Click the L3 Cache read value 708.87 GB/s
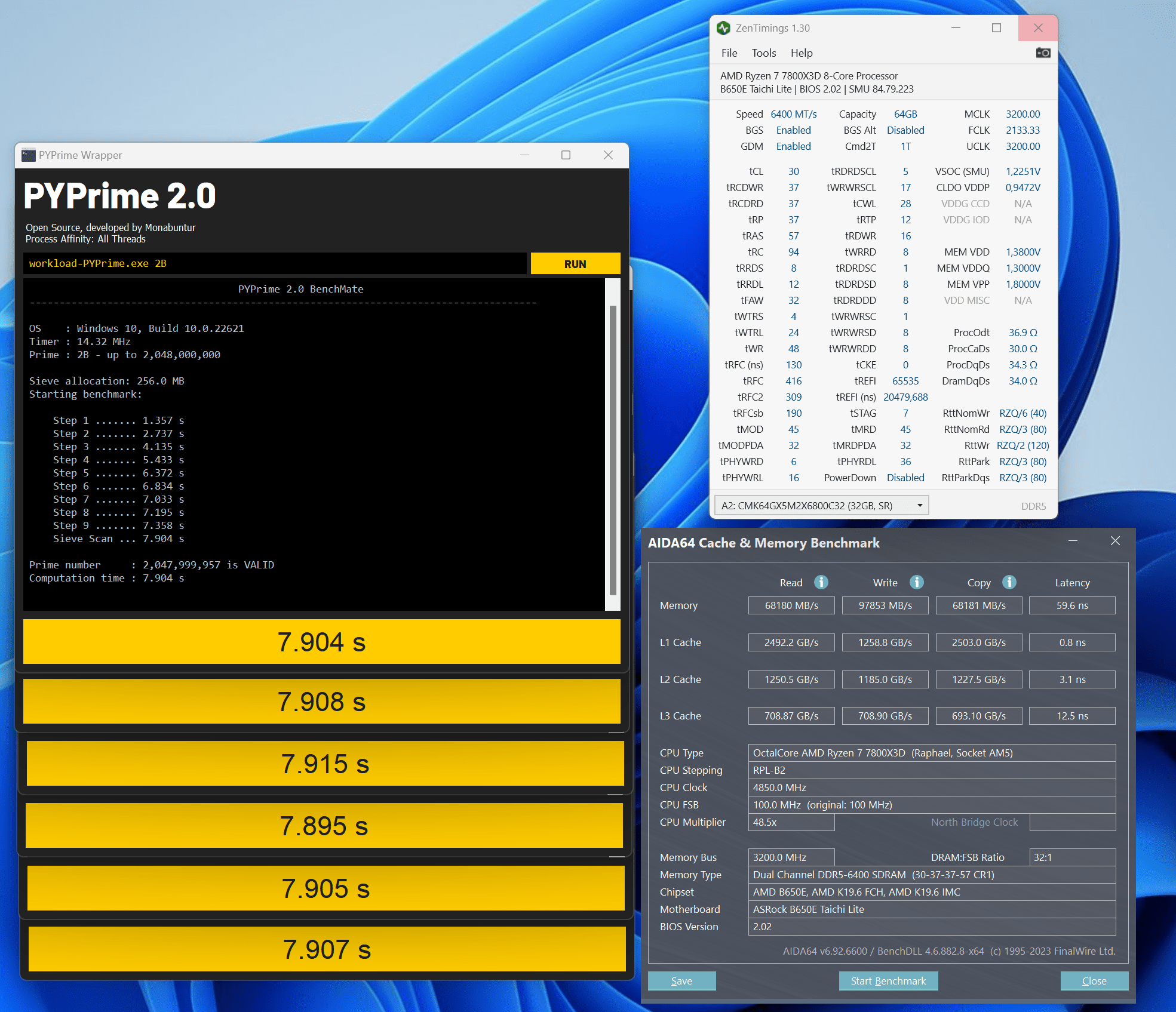This screenshot has height=1012, width=1176. click(x=791, y=716)
